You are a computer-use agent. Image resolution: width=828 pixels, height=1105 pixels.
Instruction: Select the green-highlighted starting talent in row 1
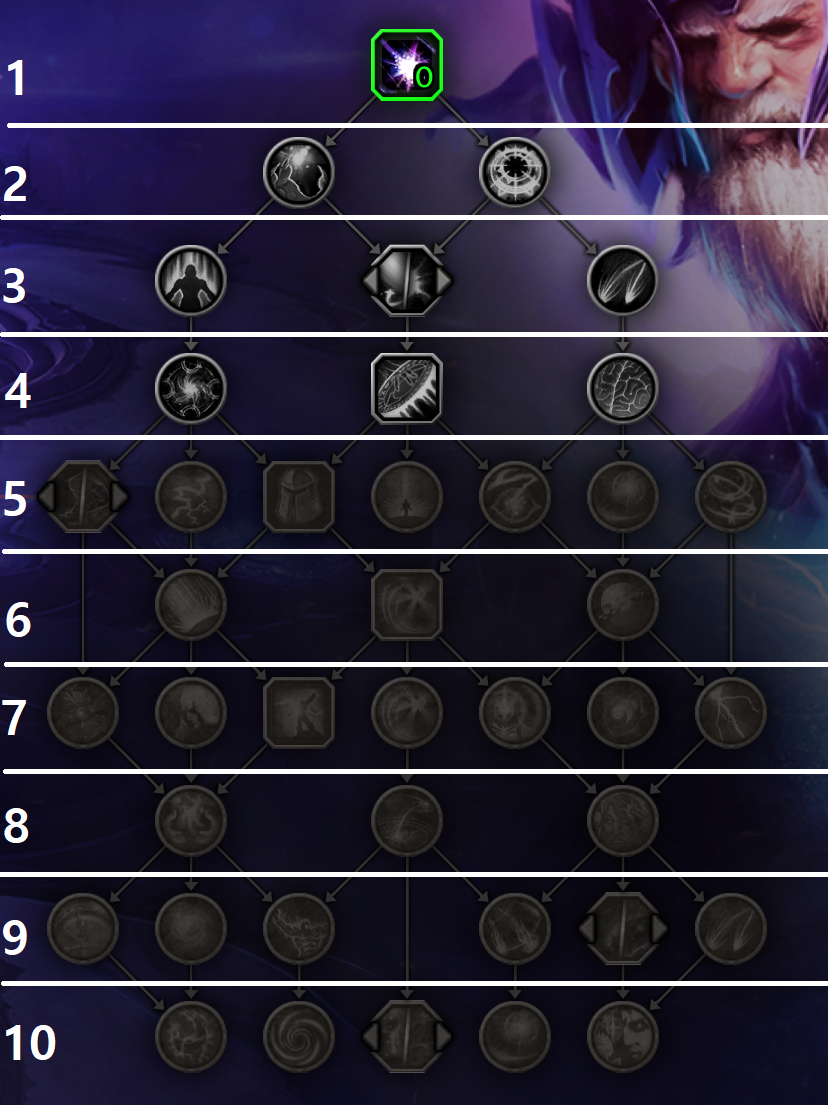click(x=407, y=65)
